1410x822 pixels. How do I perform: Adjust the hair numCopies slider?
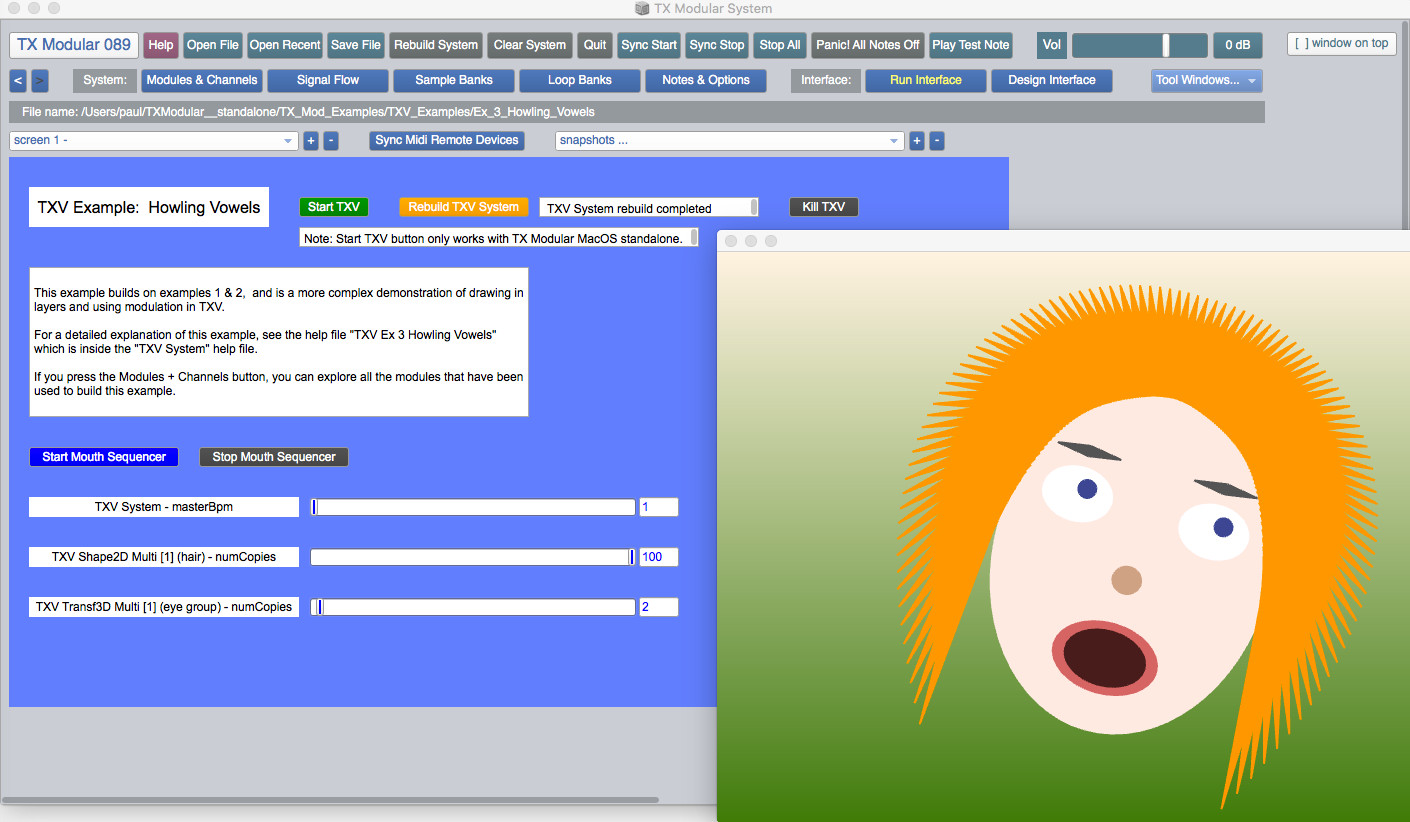pos(472,557)
